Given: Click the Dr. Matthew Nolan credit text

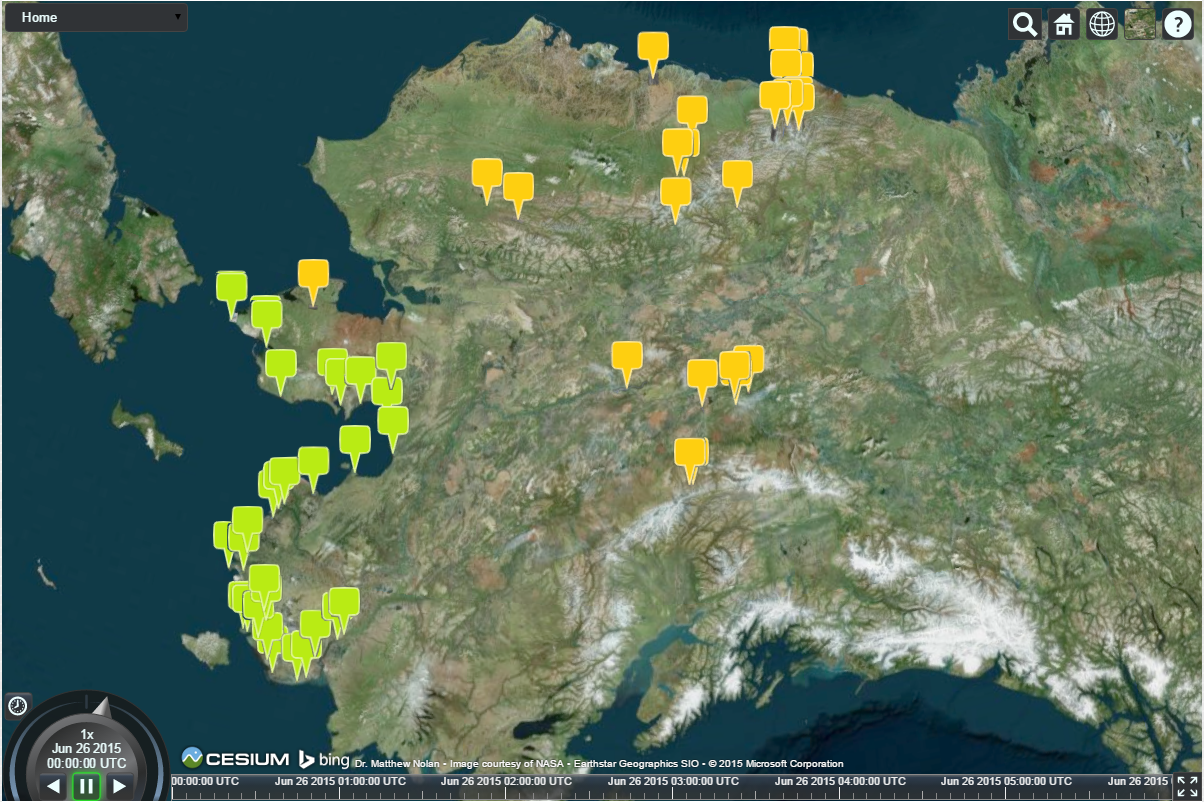Looking at the screenshot, I should click(395, 764).
